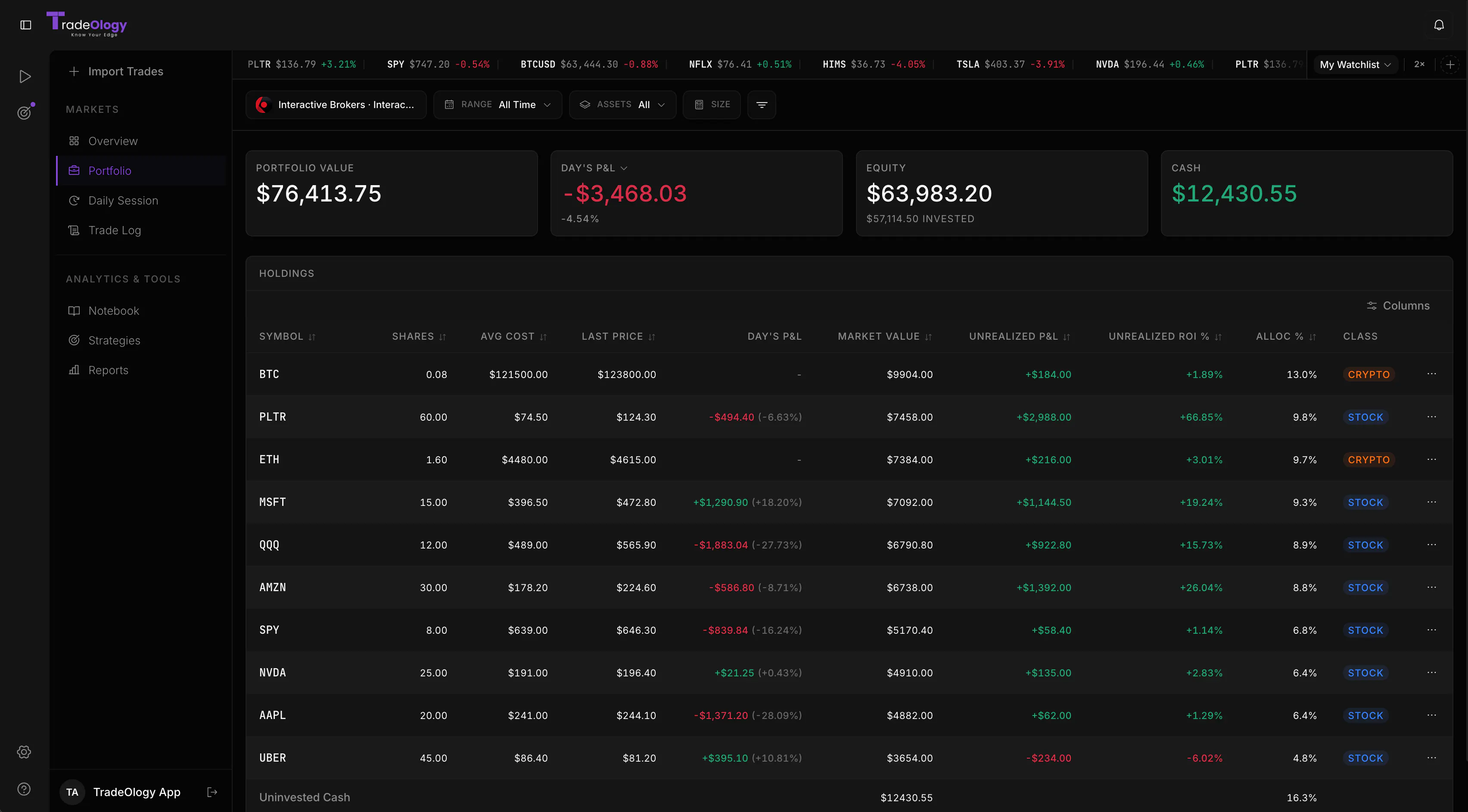
Task: Sort holdings by Avg Cost column
Action: (x=513, y=337)
